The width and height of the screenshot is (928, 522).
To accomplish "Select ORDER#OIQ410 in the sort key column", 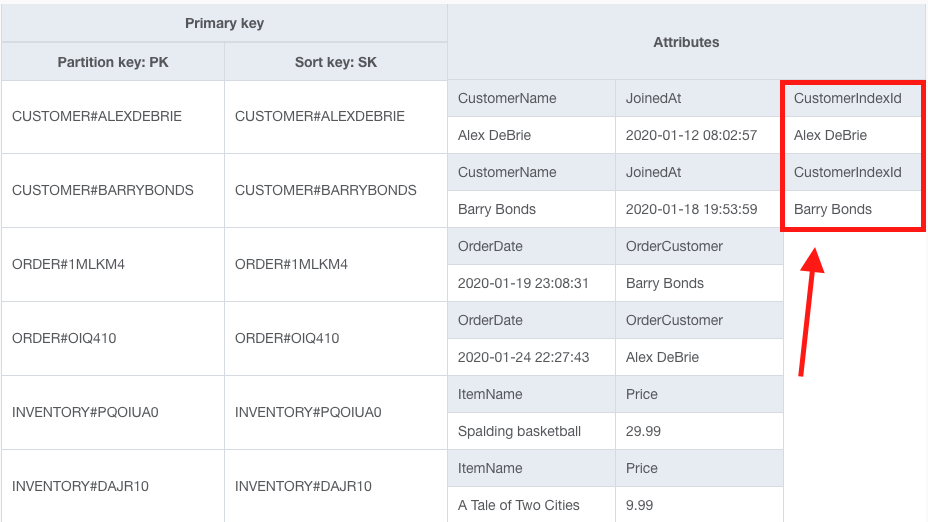I will 287,338.
